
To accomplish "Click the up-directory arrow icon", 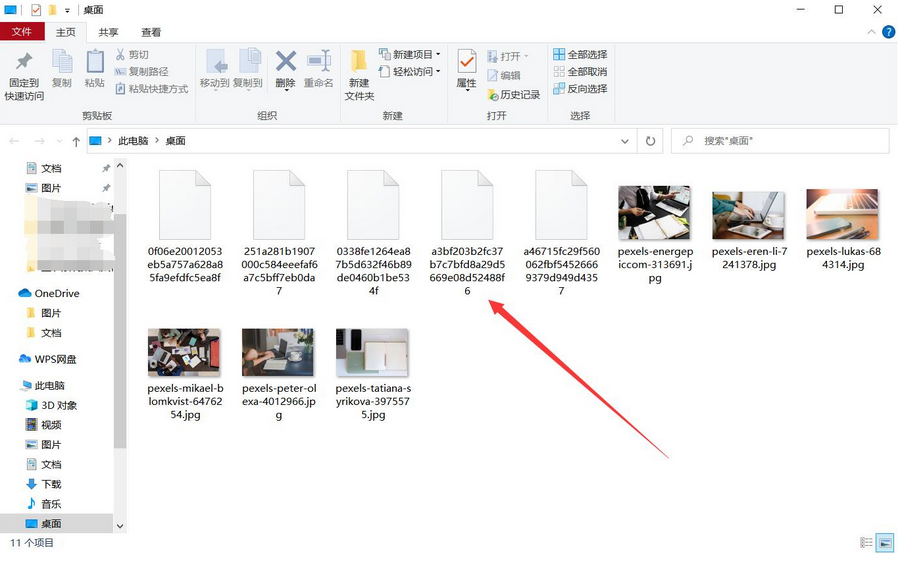I will pyautogui.click(x=76, y=141).
